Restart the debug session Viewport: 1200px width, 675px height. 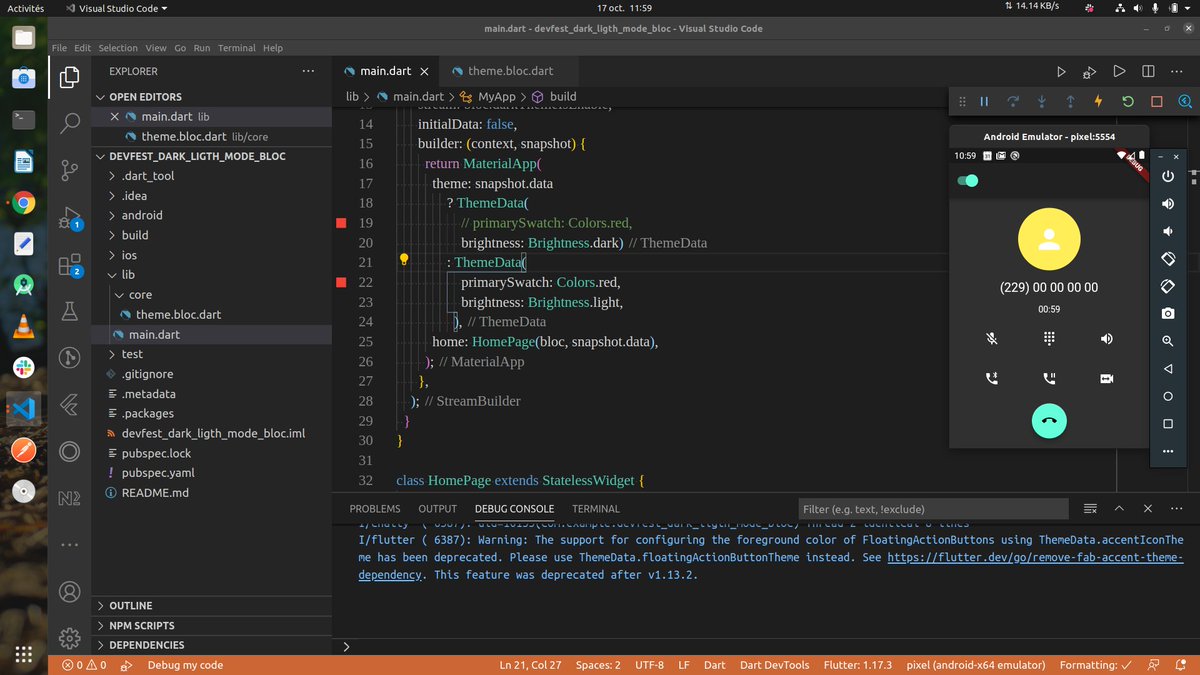pos(1128,102)
